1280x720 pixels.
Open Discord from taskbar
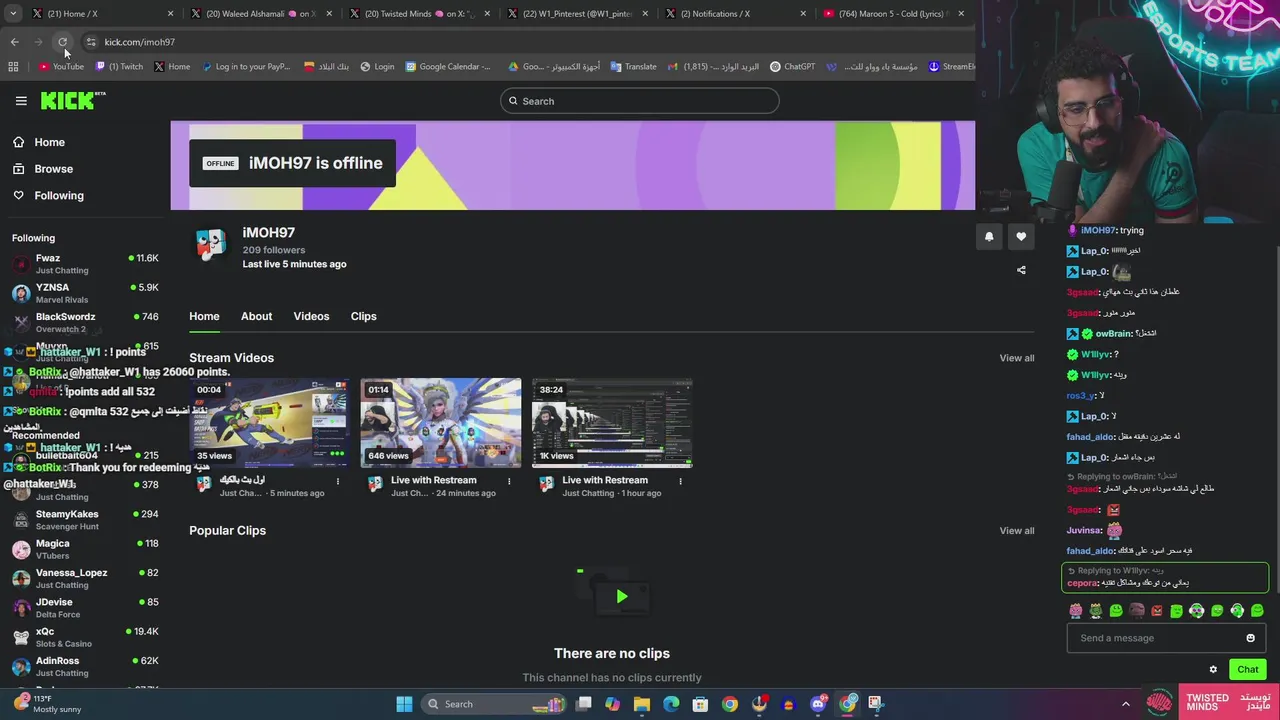[818, 704]
